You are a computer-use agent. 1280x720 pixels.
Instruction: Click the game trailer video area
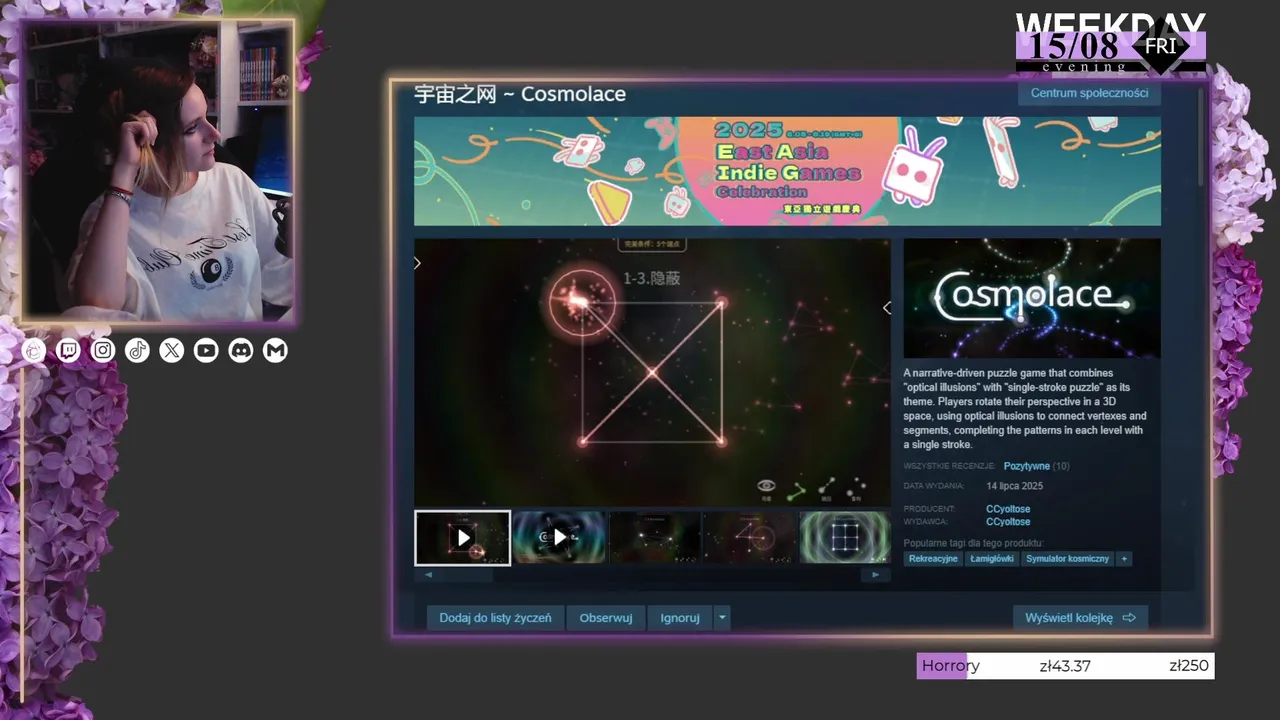(x=652, y=372)
